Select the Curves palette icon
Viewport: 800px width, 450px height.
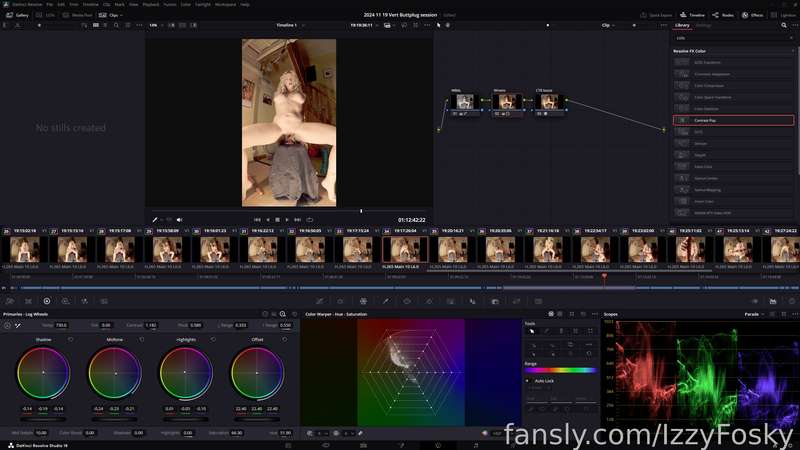[319, 302]
